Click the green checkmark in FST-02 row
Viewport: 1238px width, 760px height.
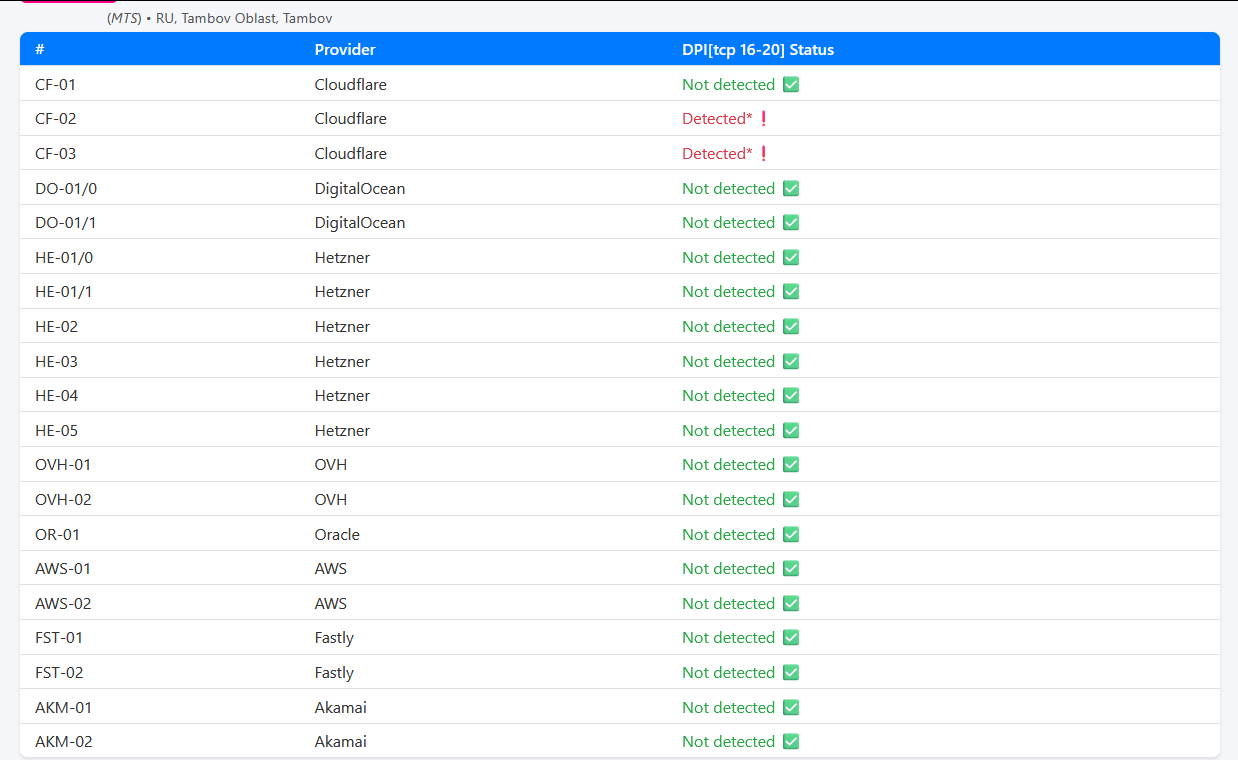point(791,673)
